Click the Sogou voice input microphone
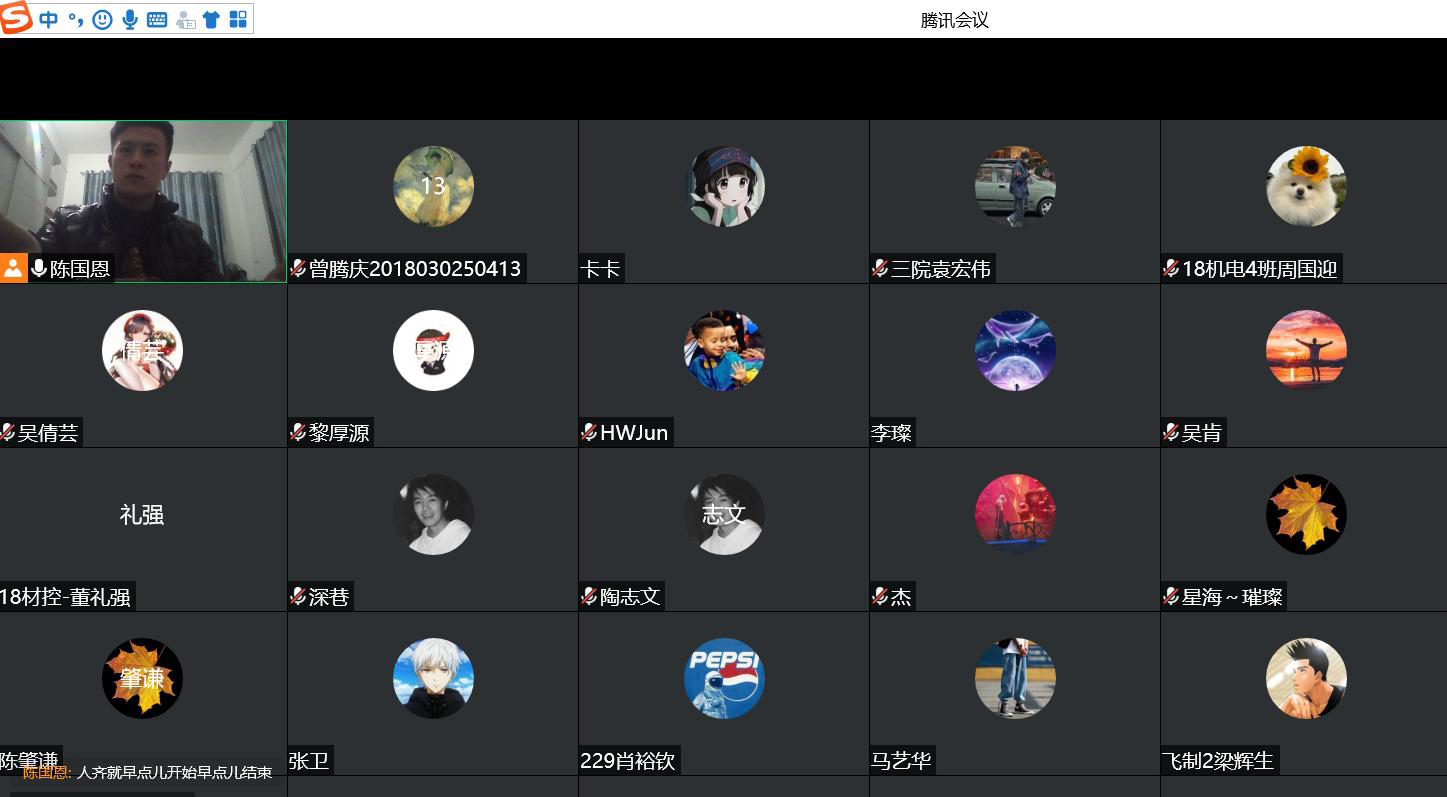The height and width of the screenshot is (797, 1447). pos(129,19)
